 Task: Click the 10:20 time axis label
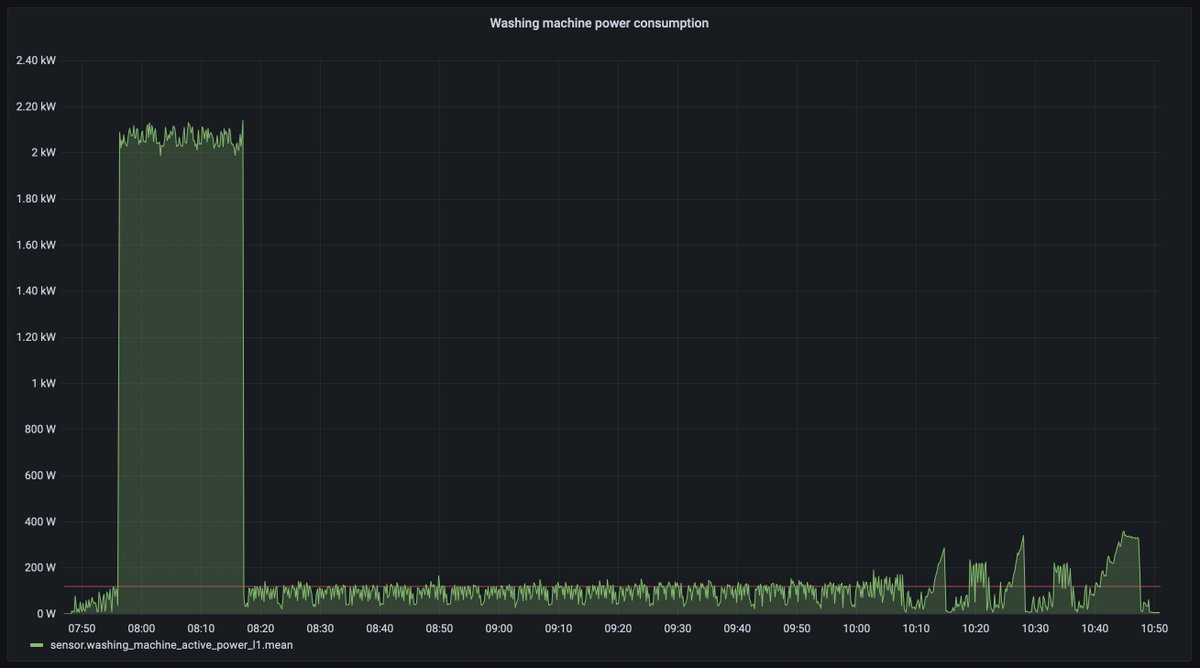coord(976,628)
